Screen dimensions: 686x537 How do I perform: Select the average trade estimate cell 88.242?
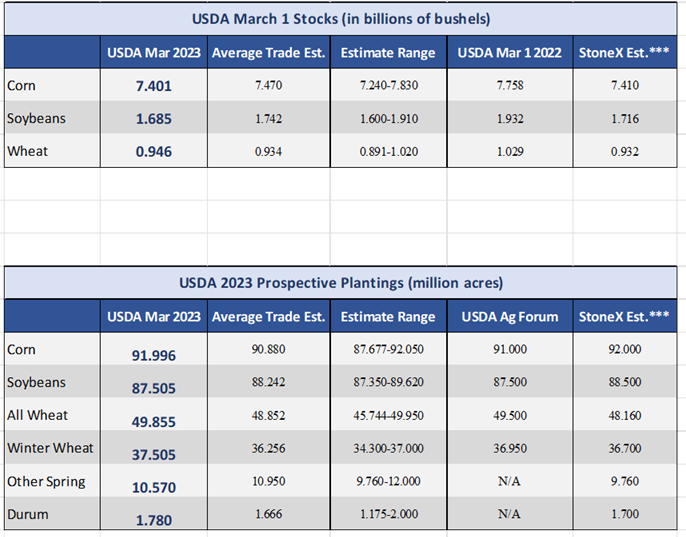coord(268,382)
